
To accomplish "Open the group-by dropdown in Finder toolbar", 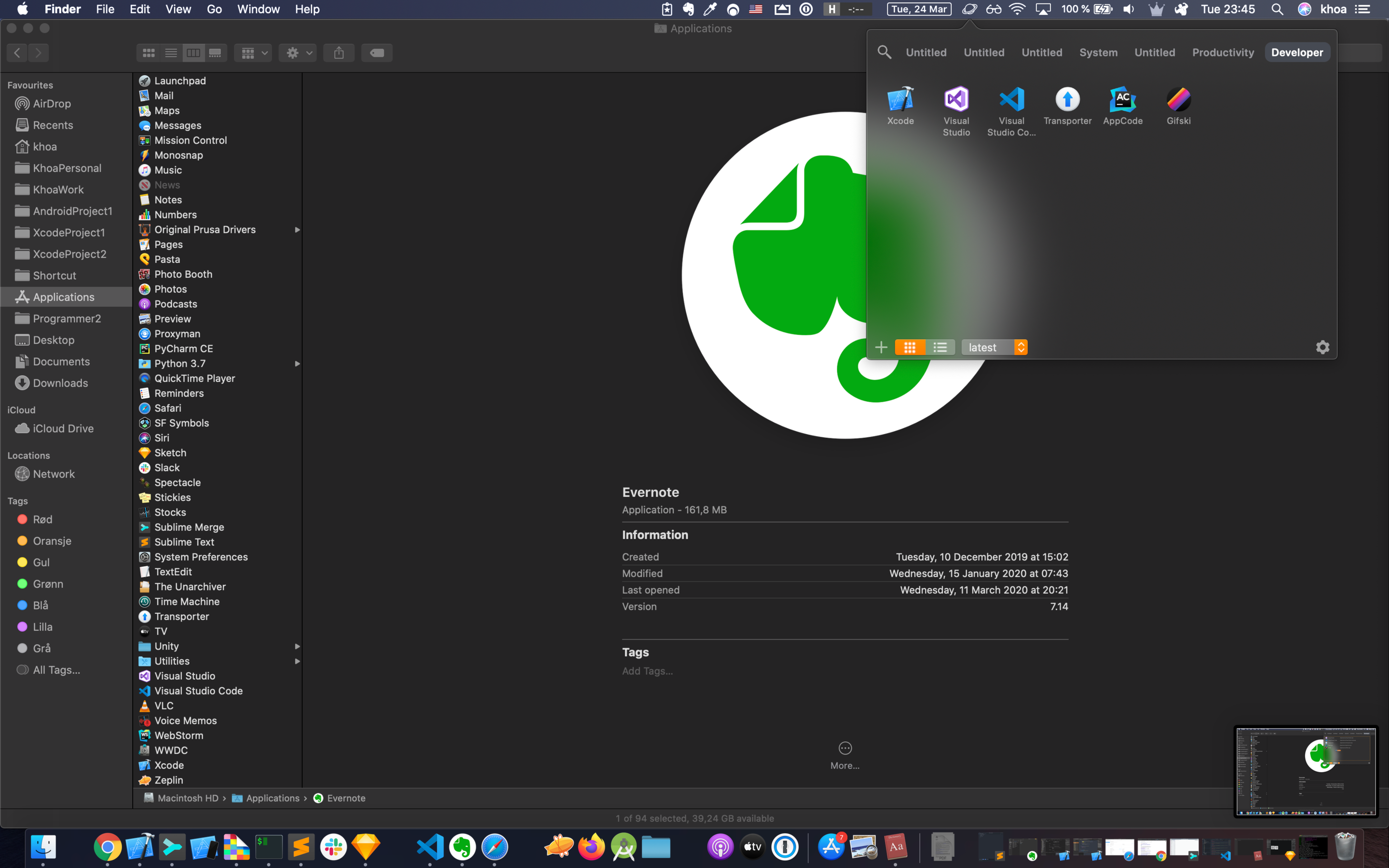I will click(253, 53).
